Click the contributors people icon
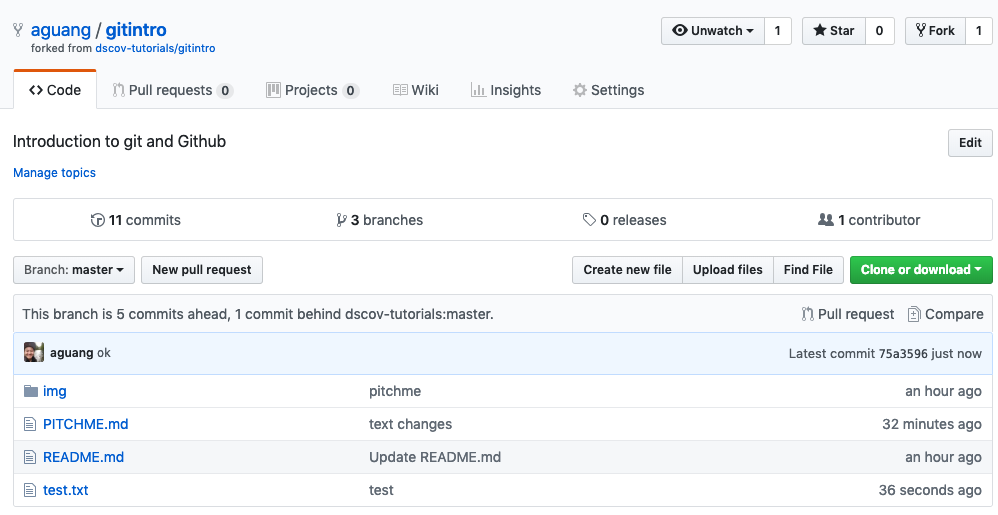This screenshot has height=515, width=998. pos(826,220)
